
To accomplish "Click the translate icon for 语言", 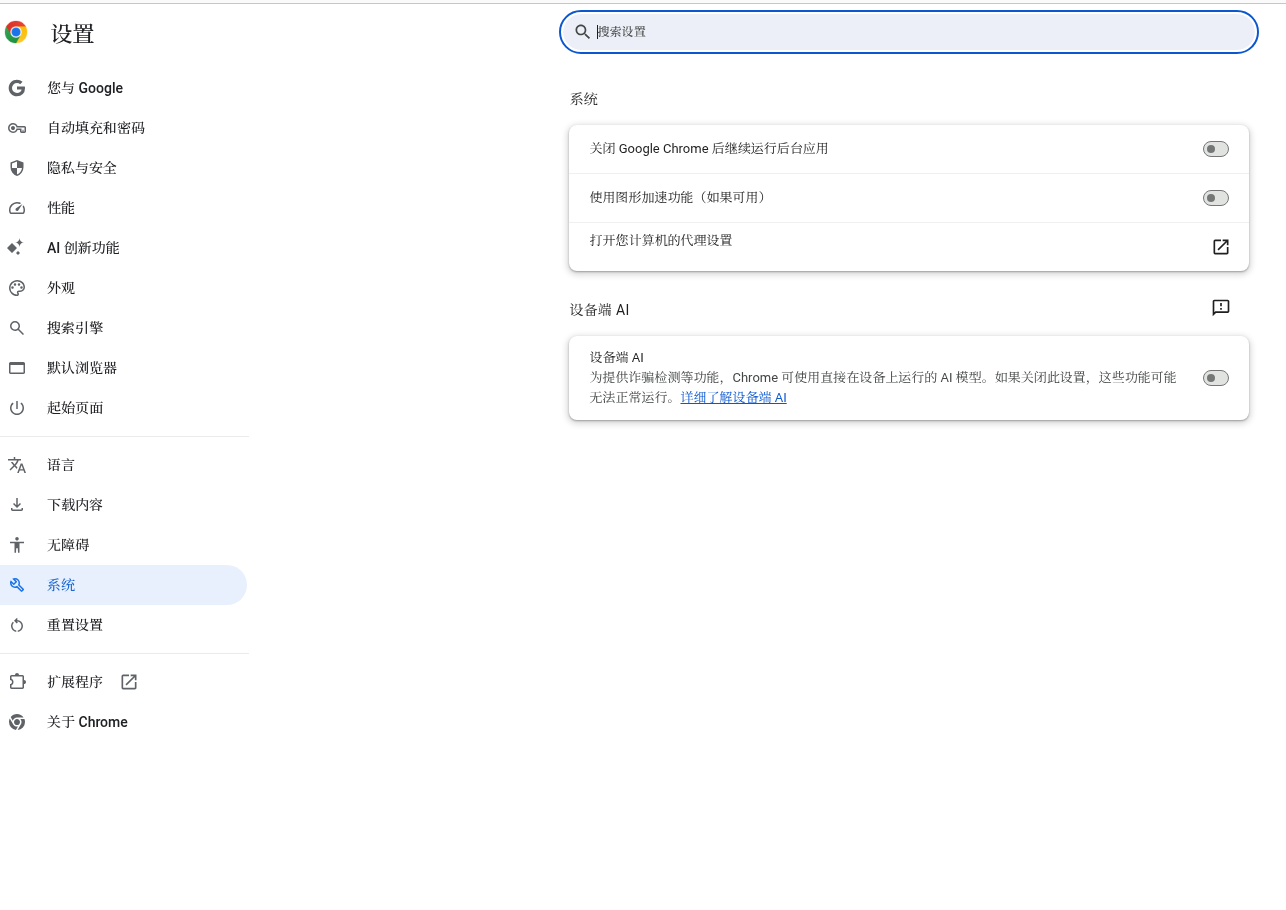I will point(16,465).
